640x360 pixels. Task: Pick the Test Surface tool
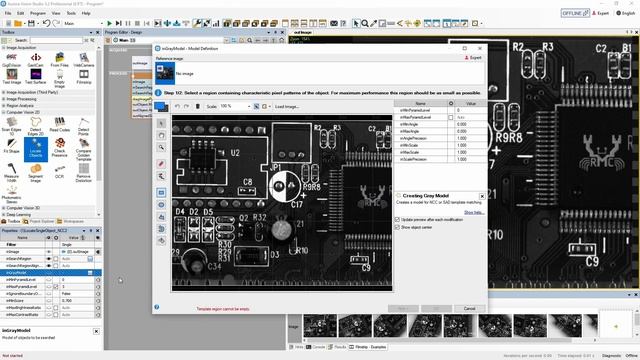pos(36,77)
